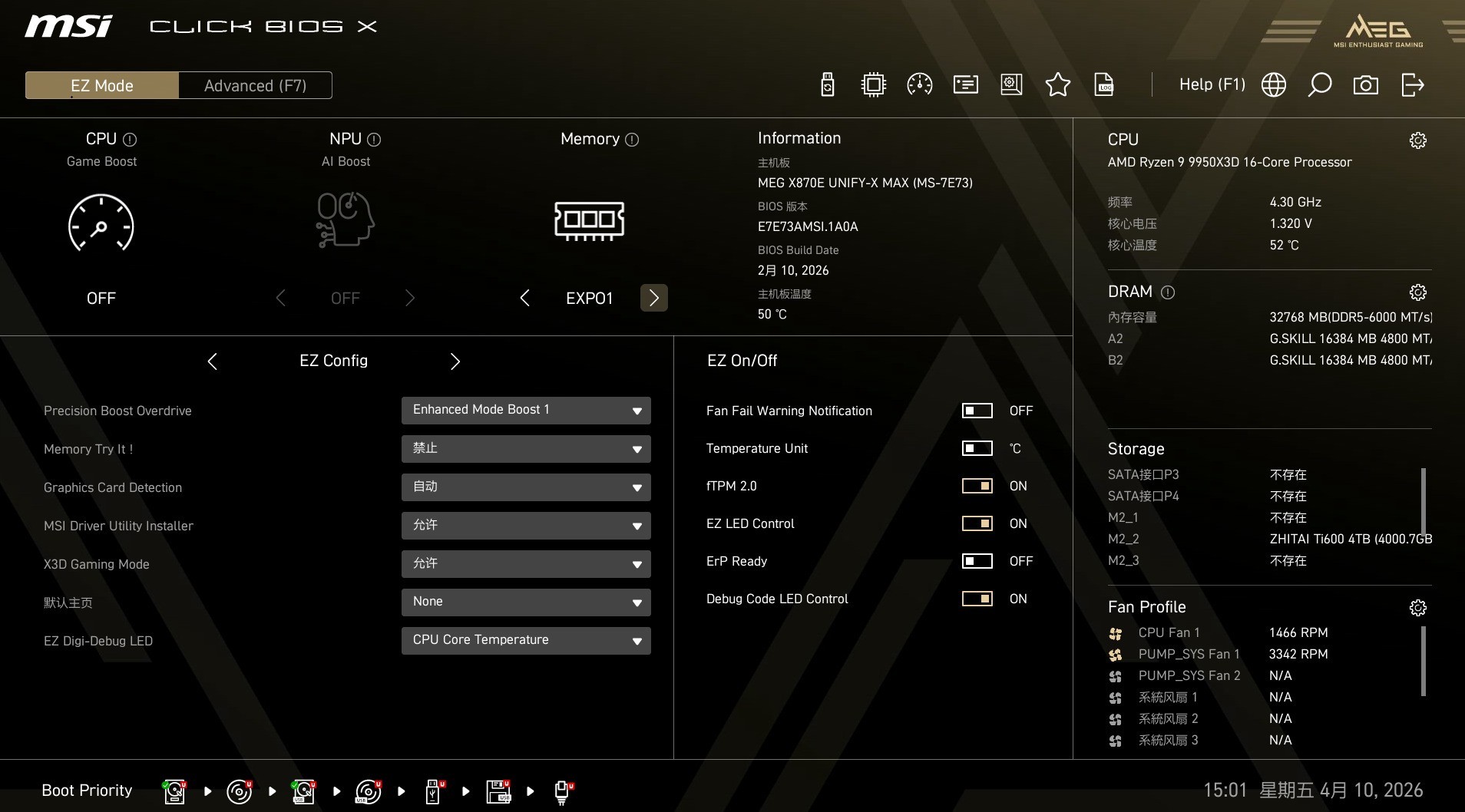The image size is (1465, 812).
Task: Switch Temperature Unit toggle
Action: (977, 448)
